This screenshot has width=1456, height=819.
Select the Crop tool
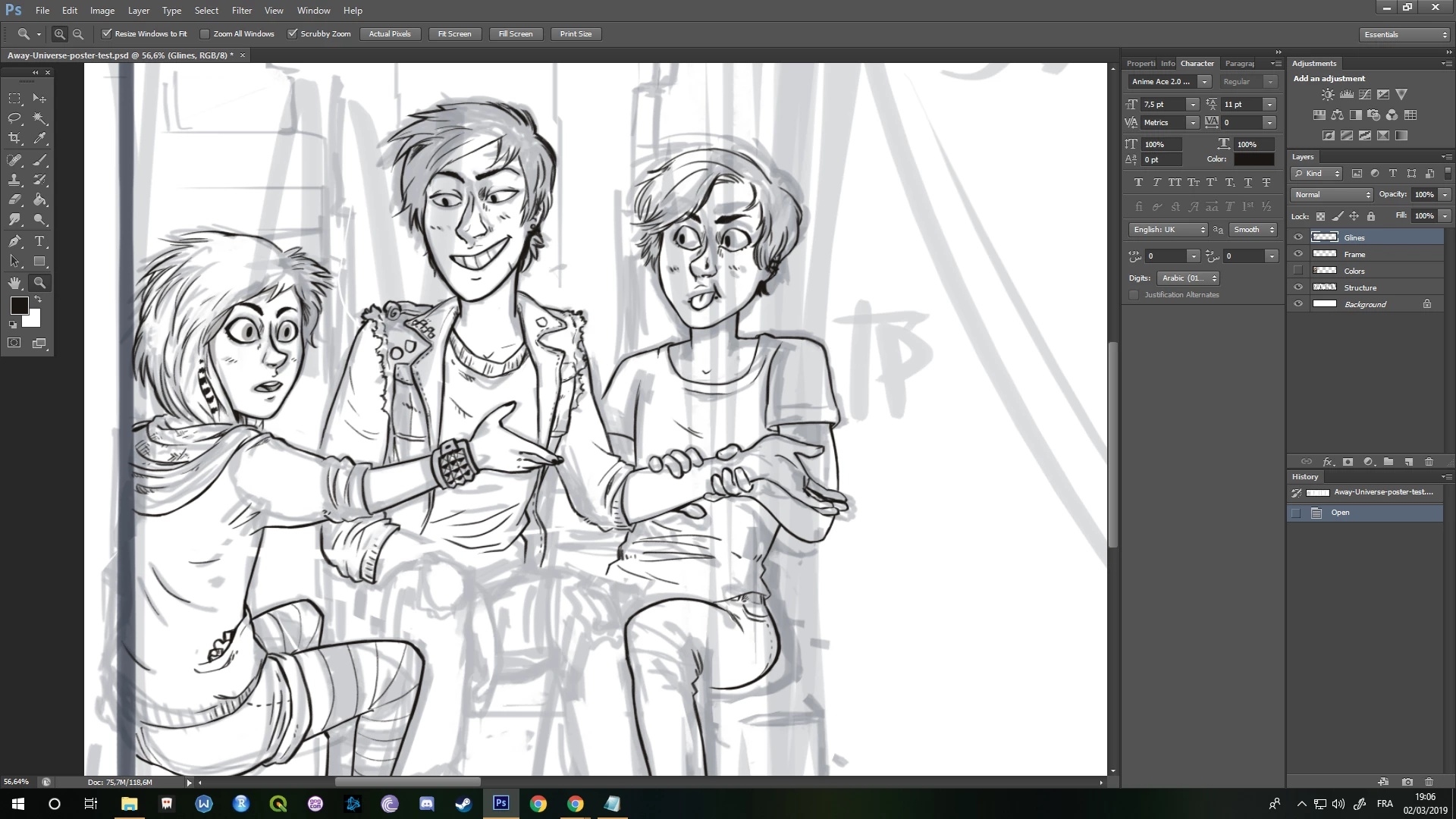tap(14, 138)
